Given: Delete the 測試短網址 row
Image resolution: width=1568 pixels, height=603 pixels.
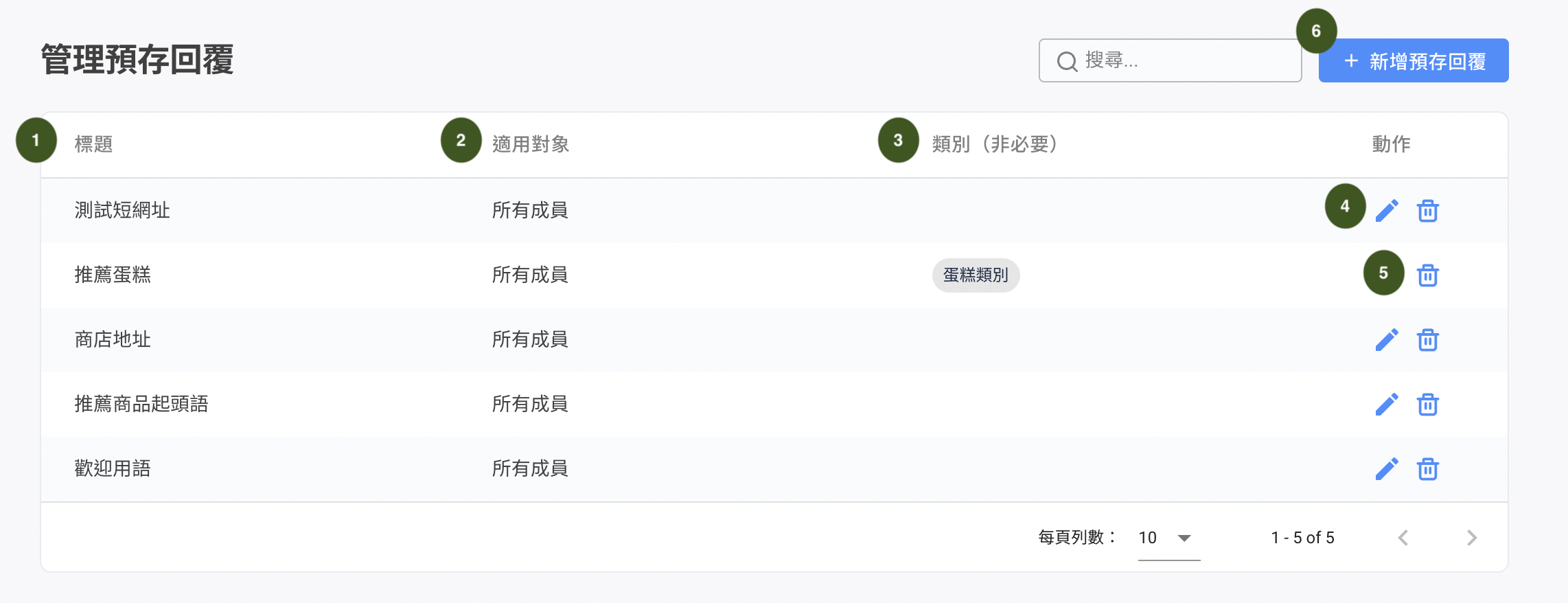Looking at the screenshot, I should (1428, 211).
